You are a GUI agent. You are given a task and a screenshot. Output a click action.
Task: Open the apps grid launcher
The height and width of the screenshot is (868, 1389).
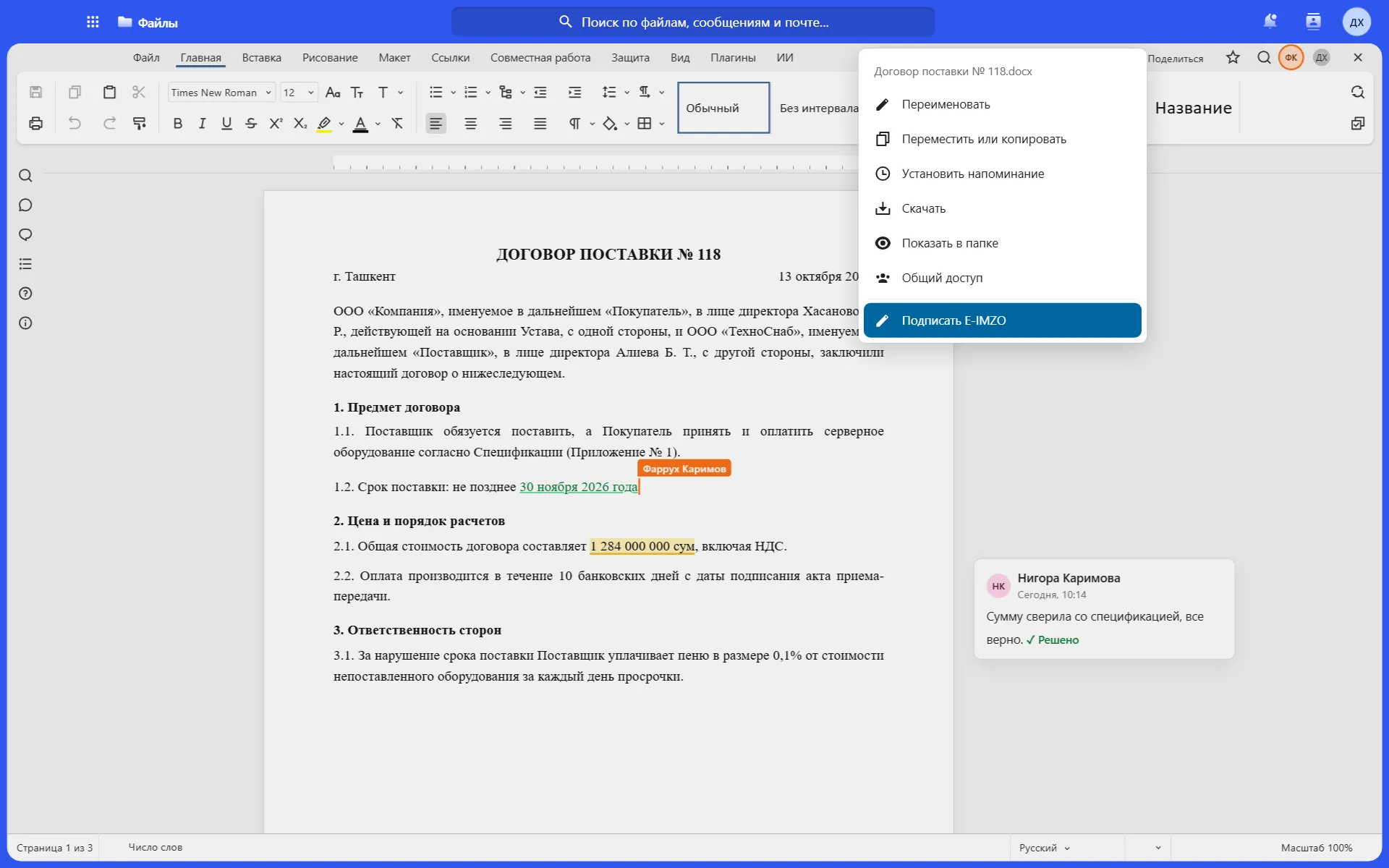93,22
